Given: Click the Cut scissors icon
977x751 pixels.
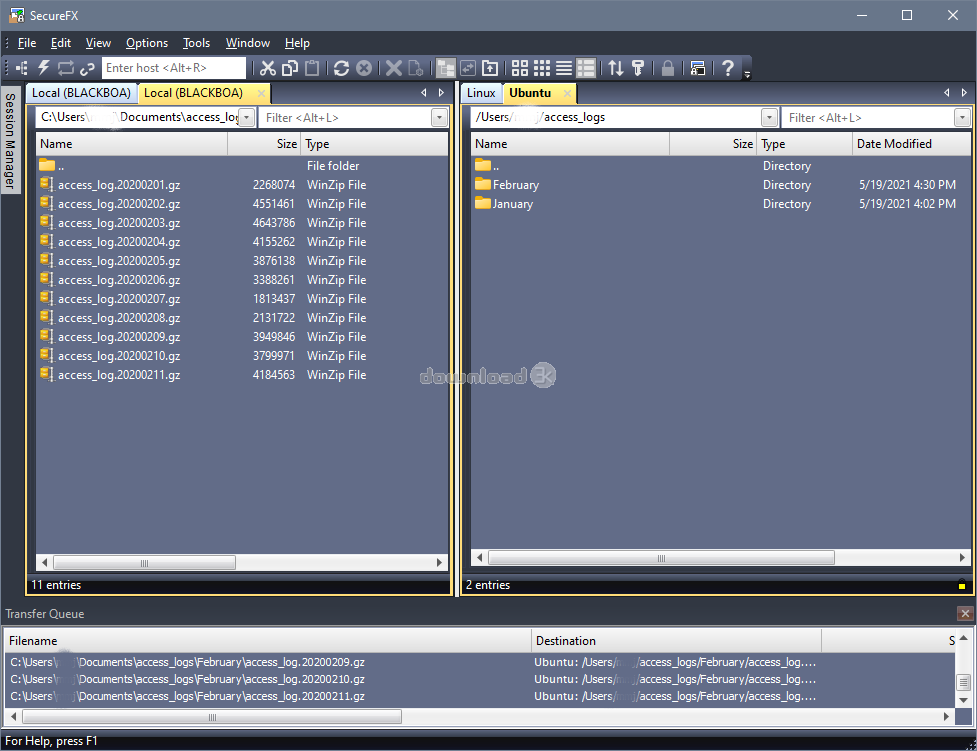Looking at the screenshot, I should point(268,68).
